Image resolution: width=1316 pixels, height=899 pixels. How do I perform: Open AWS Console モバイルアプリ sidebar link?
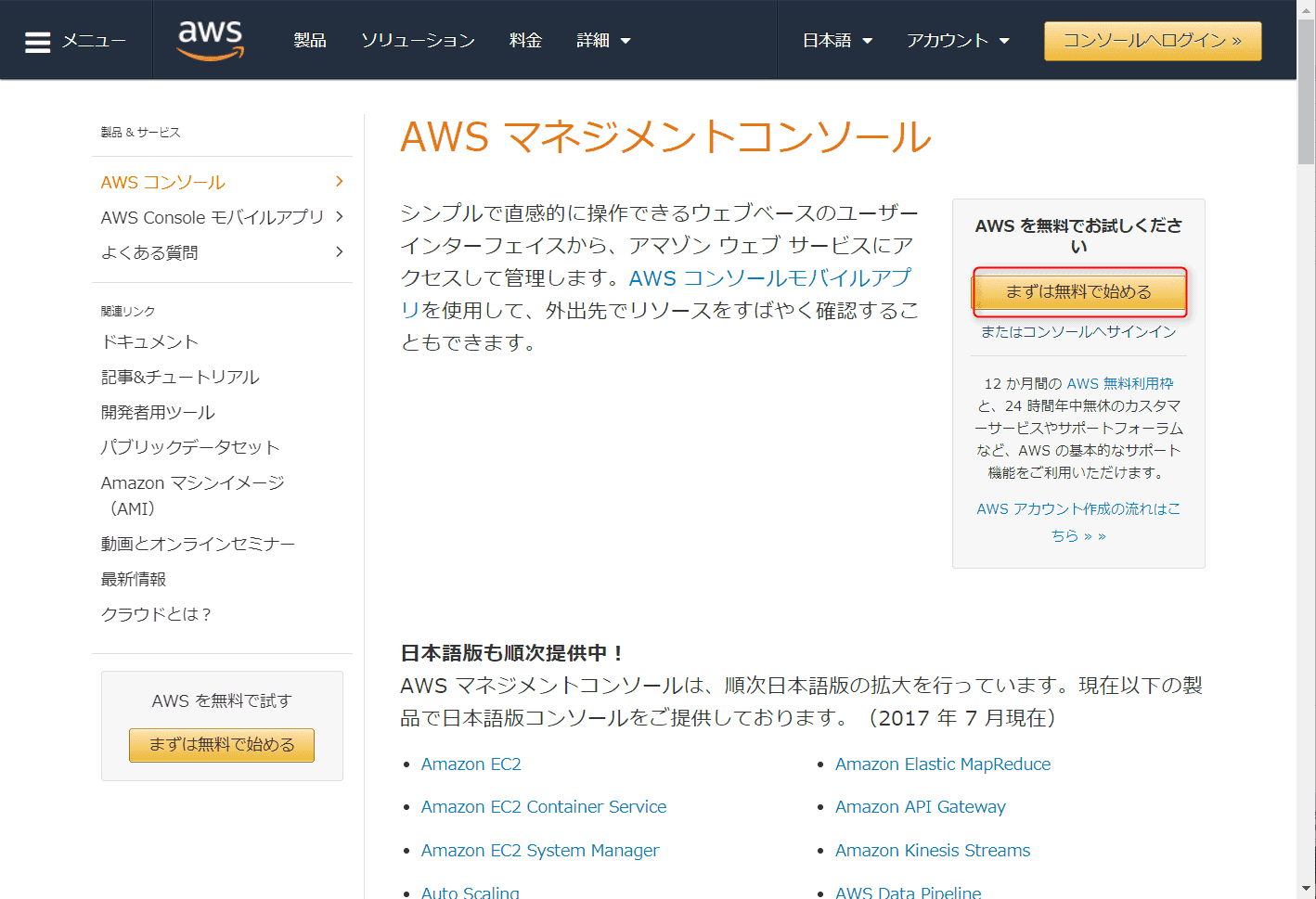click(213, 217)
